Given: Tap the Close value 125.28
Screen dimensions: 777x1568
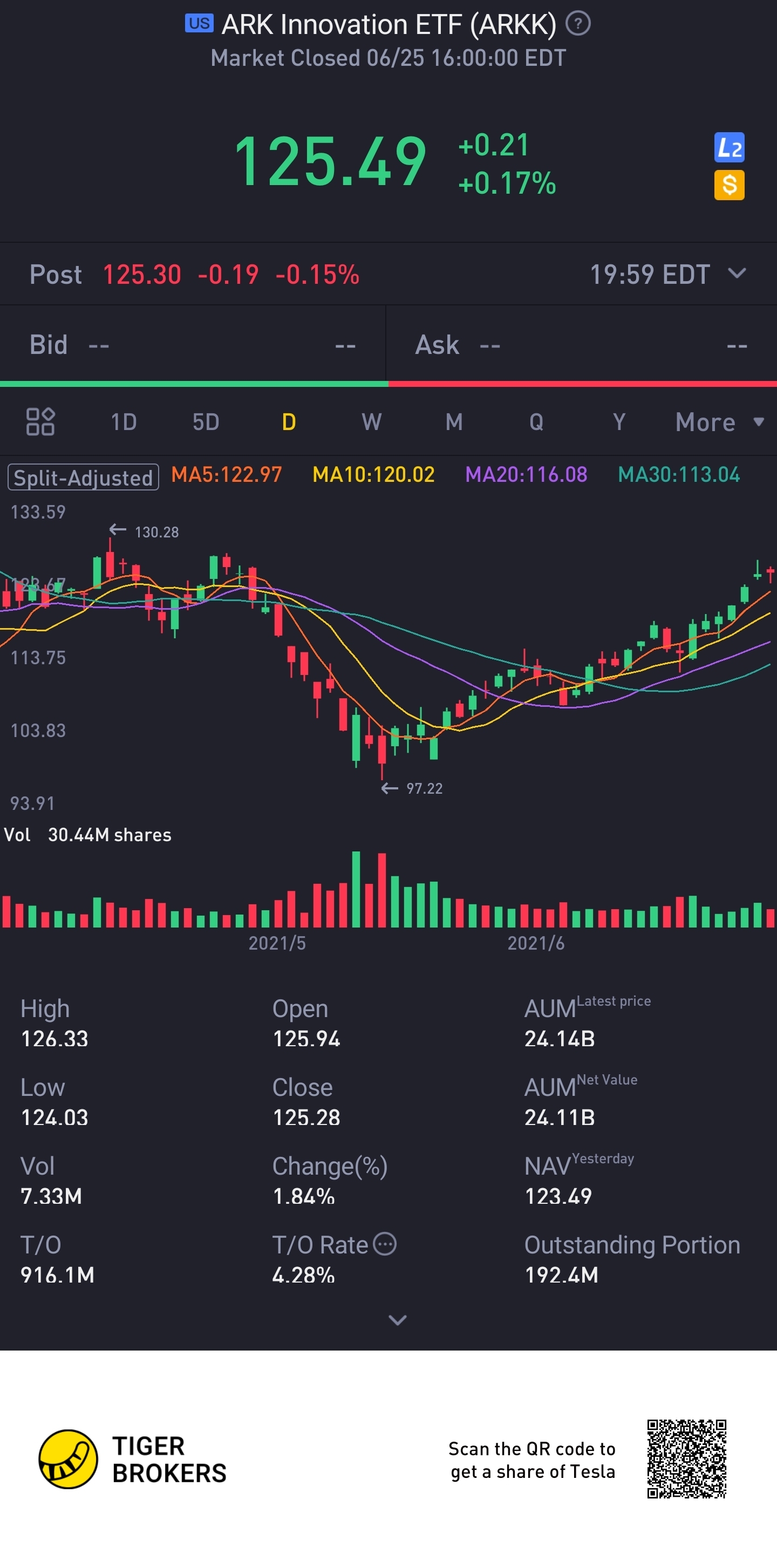Looking at the screenshot, I should [x=306, y=1117].
